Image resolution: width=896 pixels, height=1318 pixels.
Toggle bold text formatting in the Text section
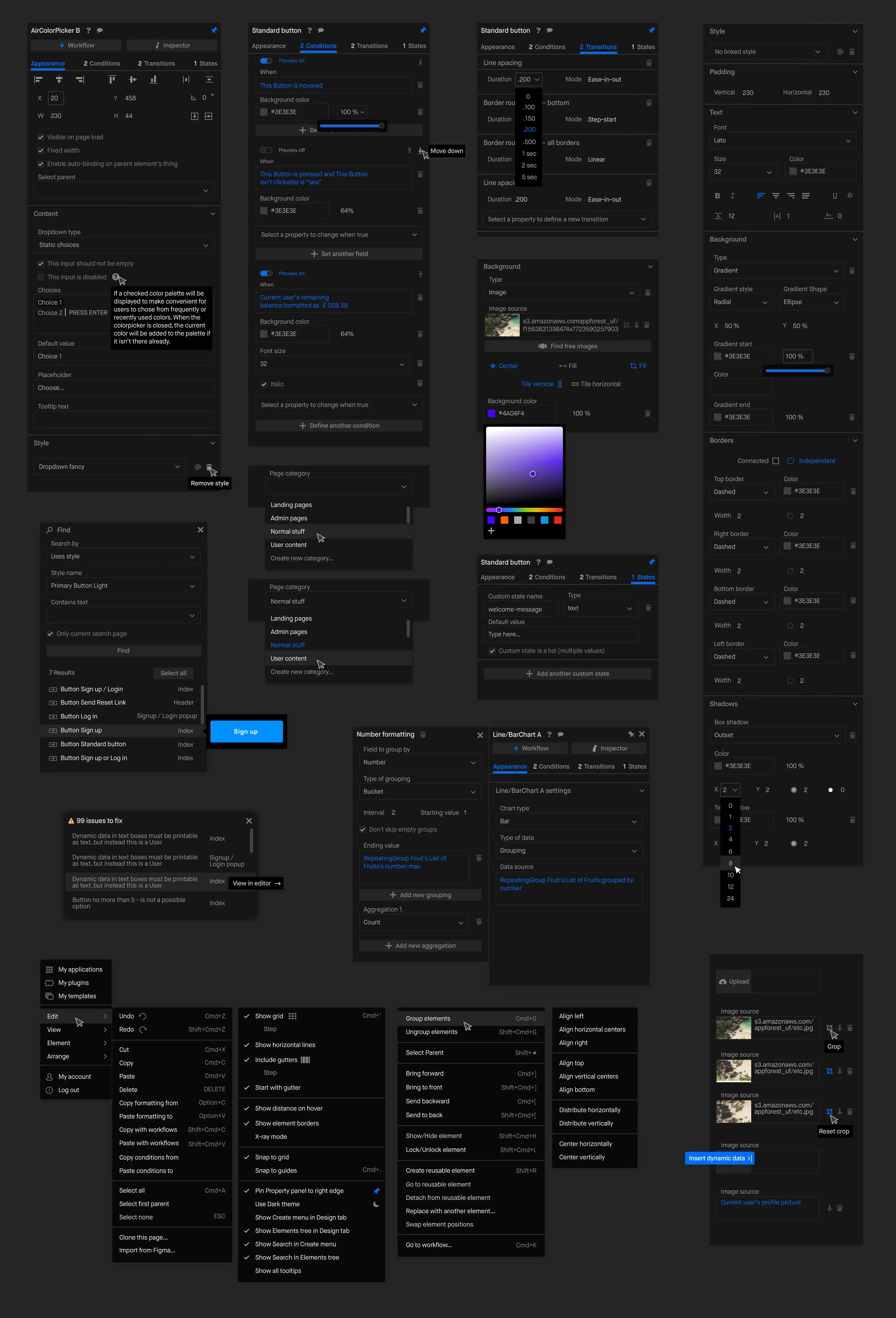(717, 196)
